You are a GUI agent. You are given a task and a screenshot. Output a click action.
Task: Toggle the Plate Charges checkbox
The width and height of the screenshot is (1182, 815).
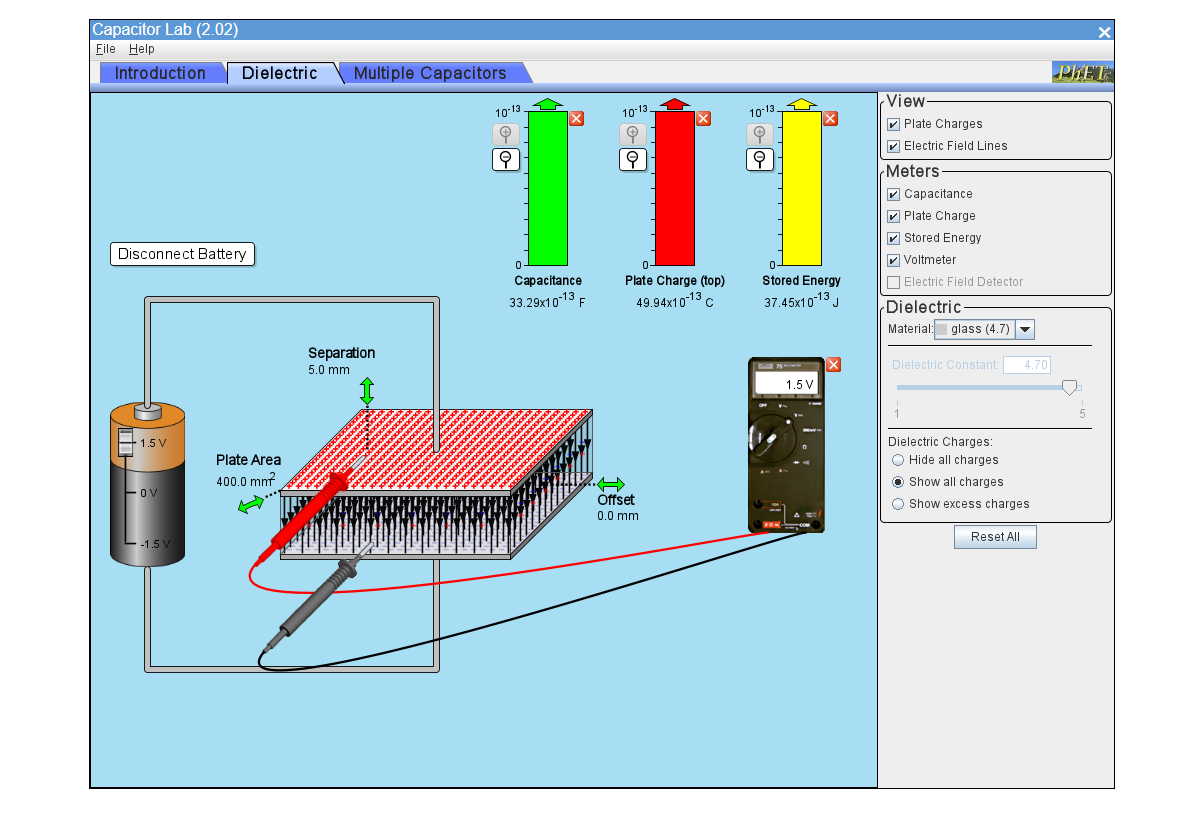[x=894, y=124]
